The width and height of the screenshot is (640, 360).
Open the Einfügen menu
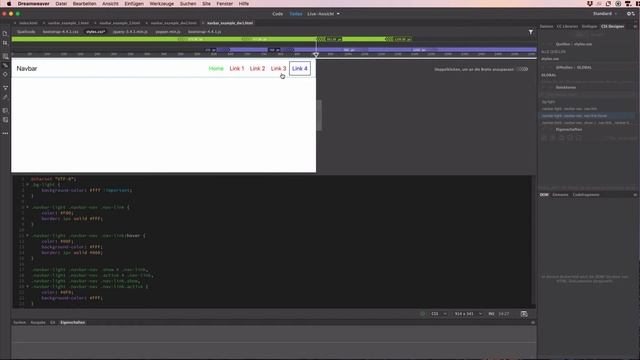coord(134,4)
